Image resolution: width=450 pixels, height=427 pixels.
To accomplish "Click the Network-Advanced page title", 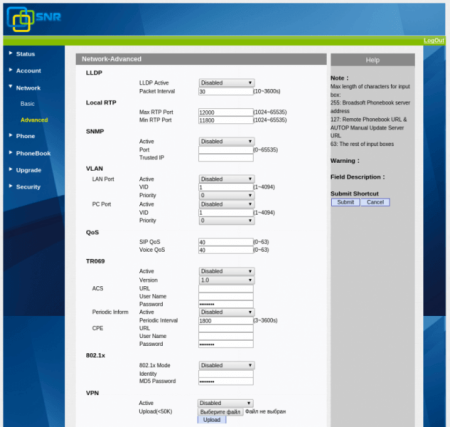I will tap(111, 59).
